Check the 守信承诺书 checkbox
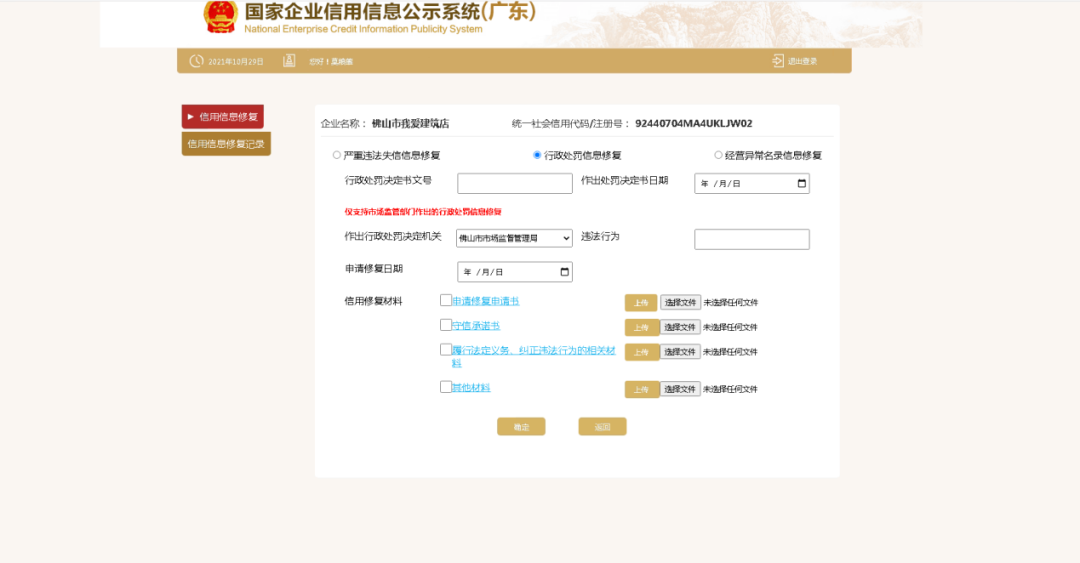This screenshot has width=1080, height=563. 446,325
